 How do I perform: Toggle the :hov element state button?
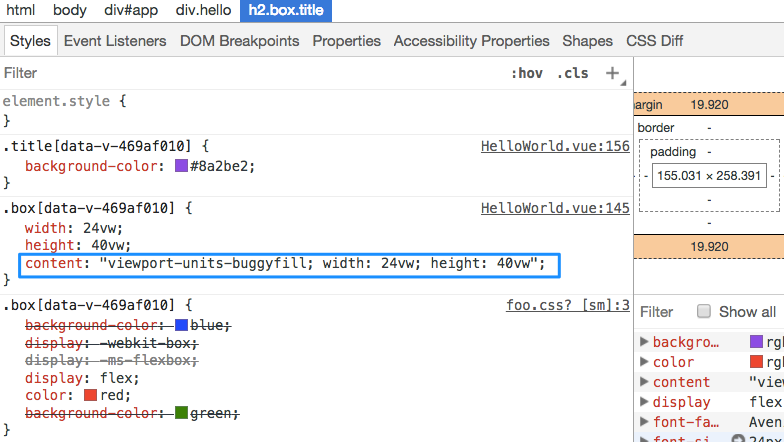click(x=527, y=73)
